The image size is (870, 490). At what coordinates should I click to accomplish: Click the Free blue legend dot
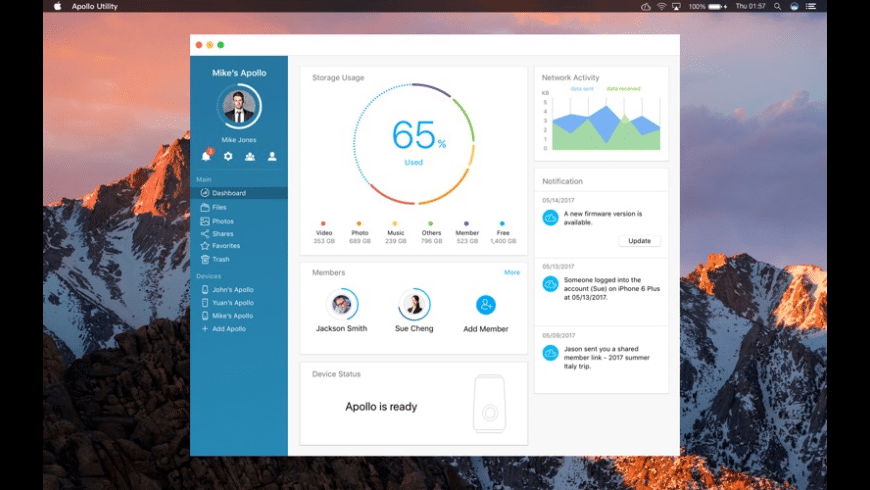[x=502, y=224]
